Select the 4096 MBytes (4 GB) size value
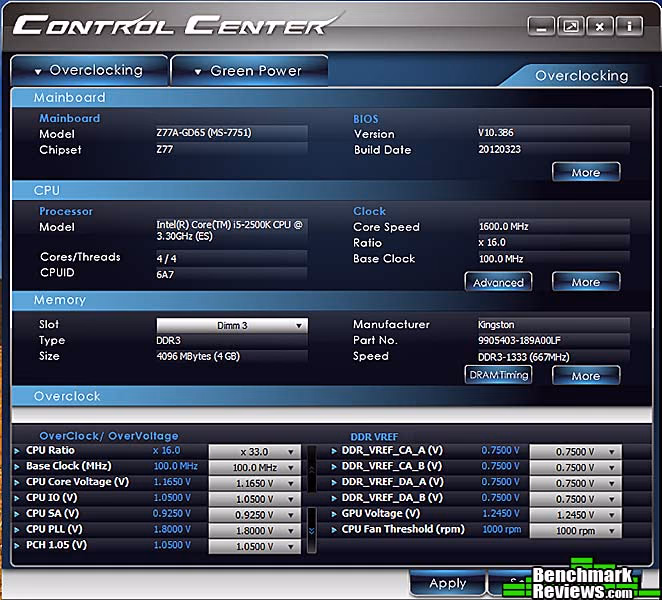 tap(198, 356)
